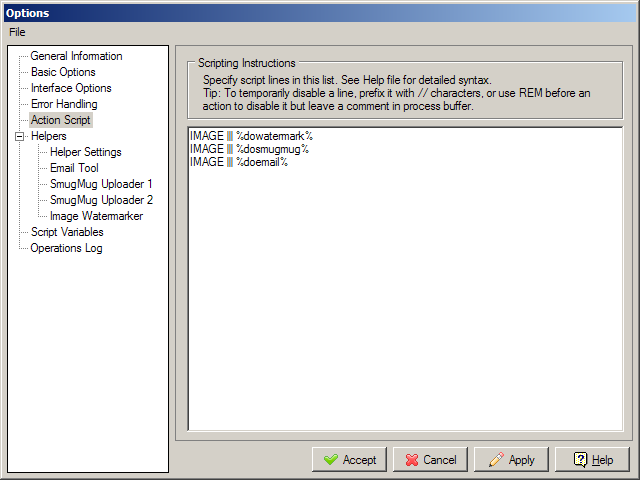640x480 pixels.
Task: Go to Interface Options
Action: [71, 88]
